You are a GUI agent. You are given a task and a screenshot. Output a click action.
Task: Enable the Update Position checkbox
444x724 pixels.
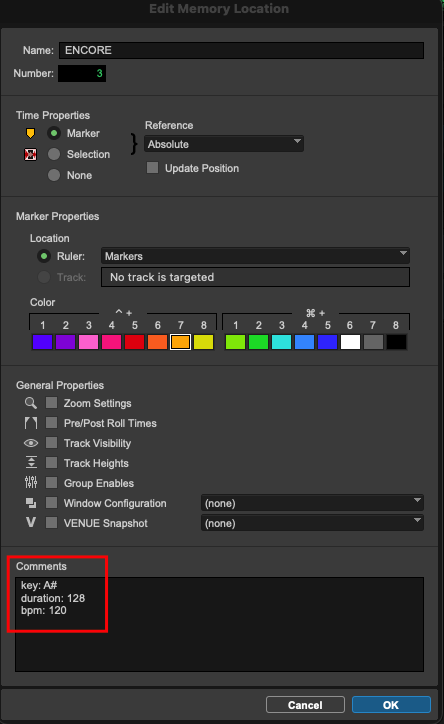(152, 168)
